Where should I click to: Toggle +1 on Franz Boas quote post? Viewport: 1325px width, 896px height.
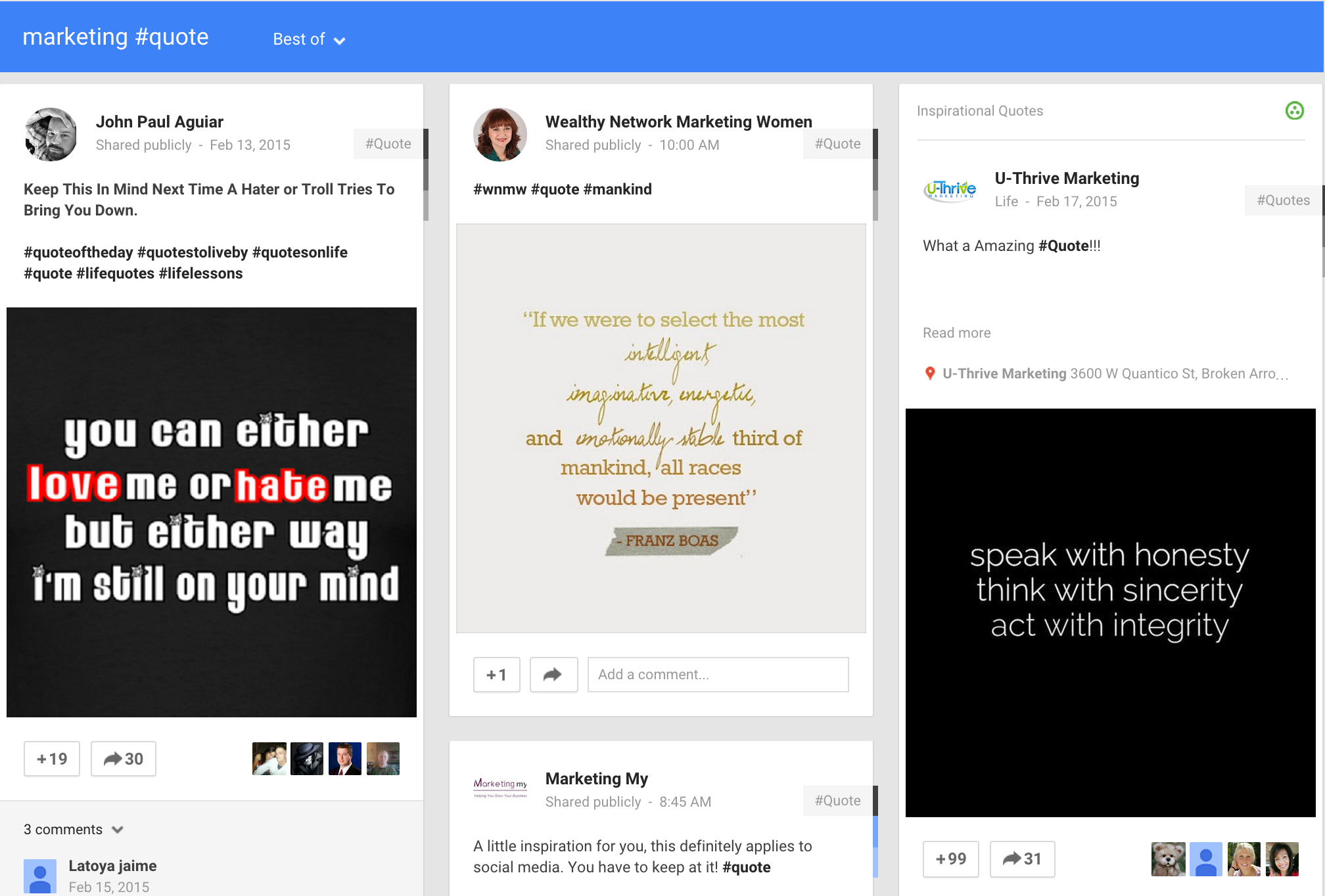click(496, 675)
